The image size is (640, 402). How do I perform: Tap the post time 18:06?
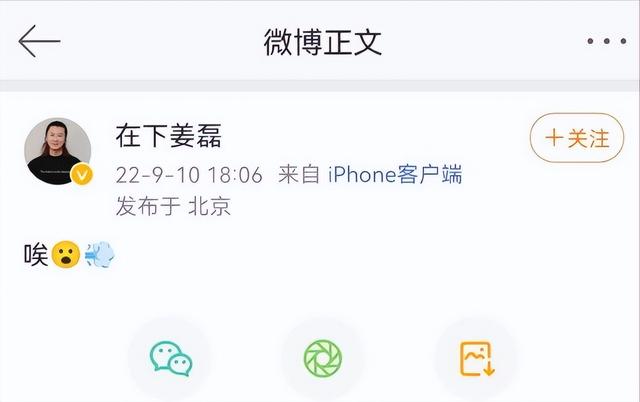(236, 175)
